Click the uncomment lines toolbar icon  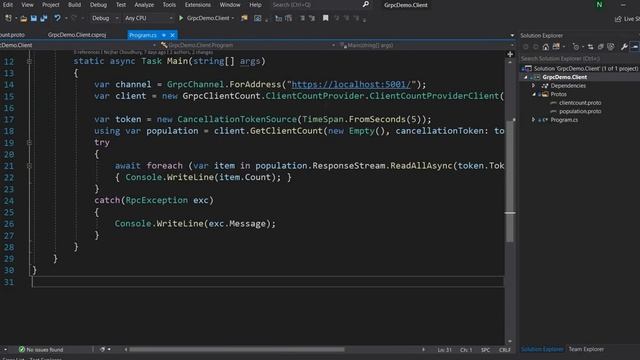coord(312,18)
